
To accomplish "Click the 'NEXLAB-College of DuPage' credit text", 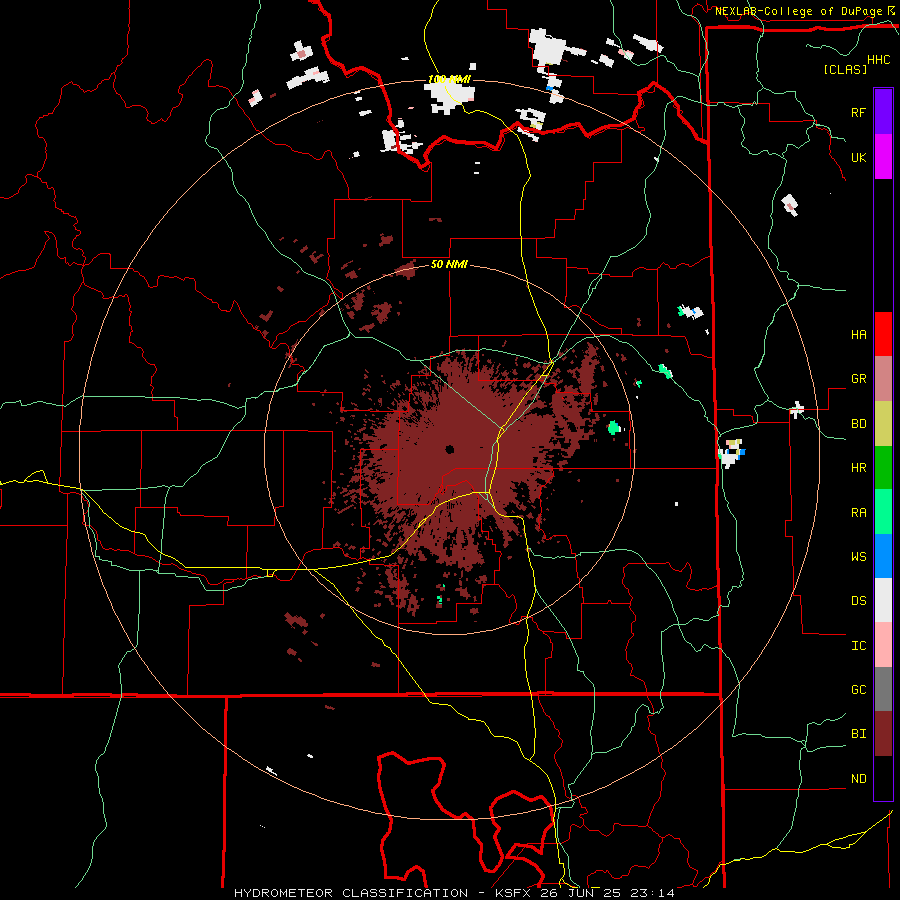I will (798, 11).
